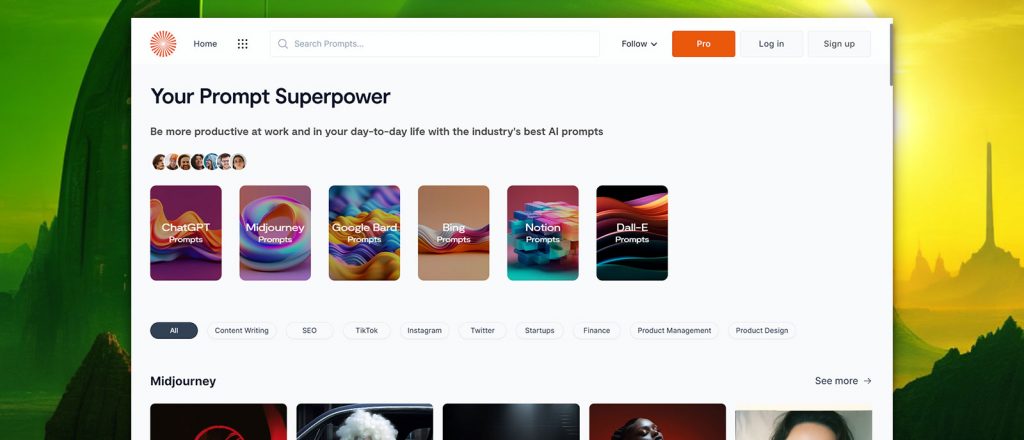Focus the Search Prompts input field
Screen dimensions: 1024x440
[435, 44]
